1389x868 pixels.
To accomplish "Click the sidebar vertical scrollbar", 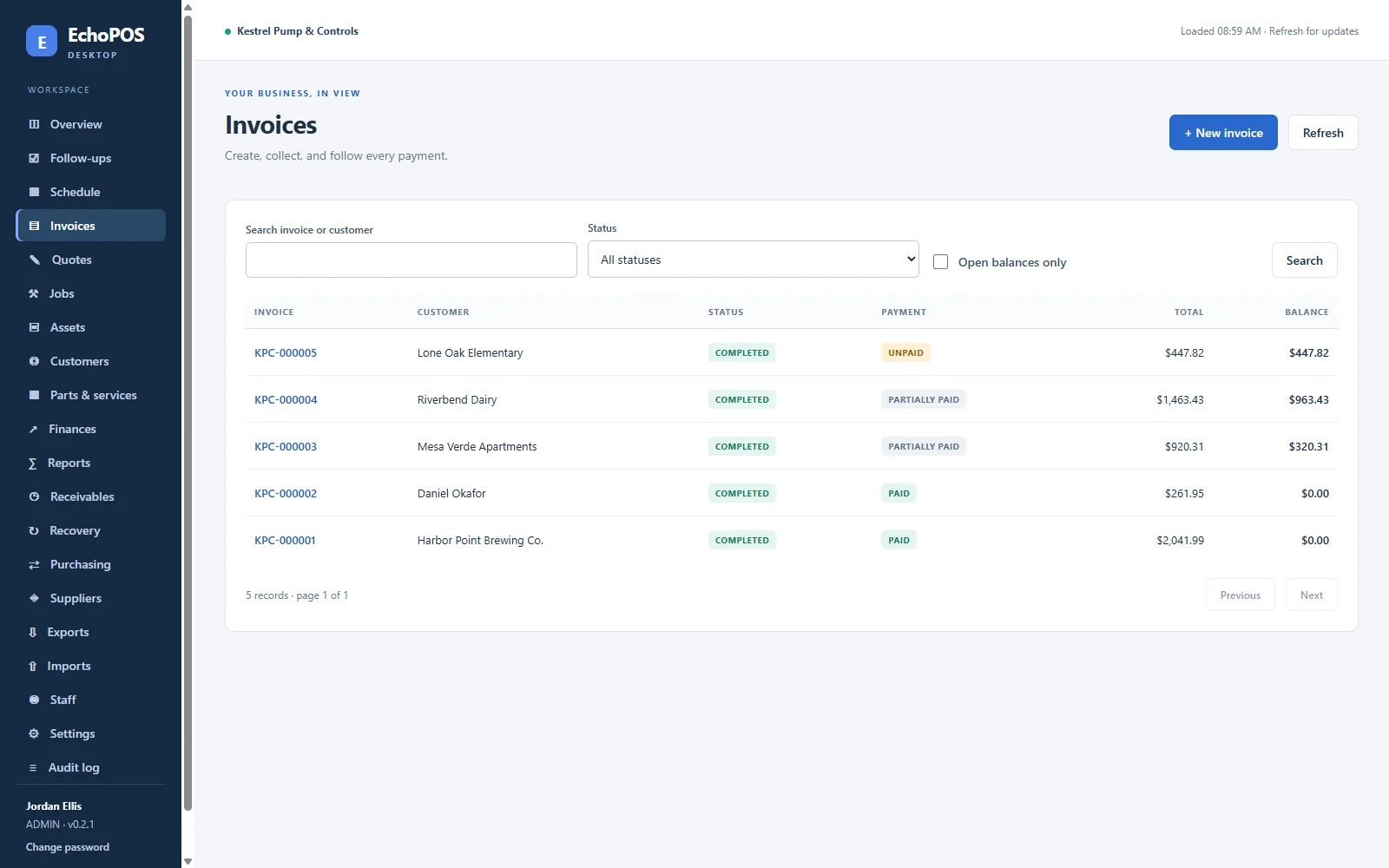I will click(x=188, y=412).
